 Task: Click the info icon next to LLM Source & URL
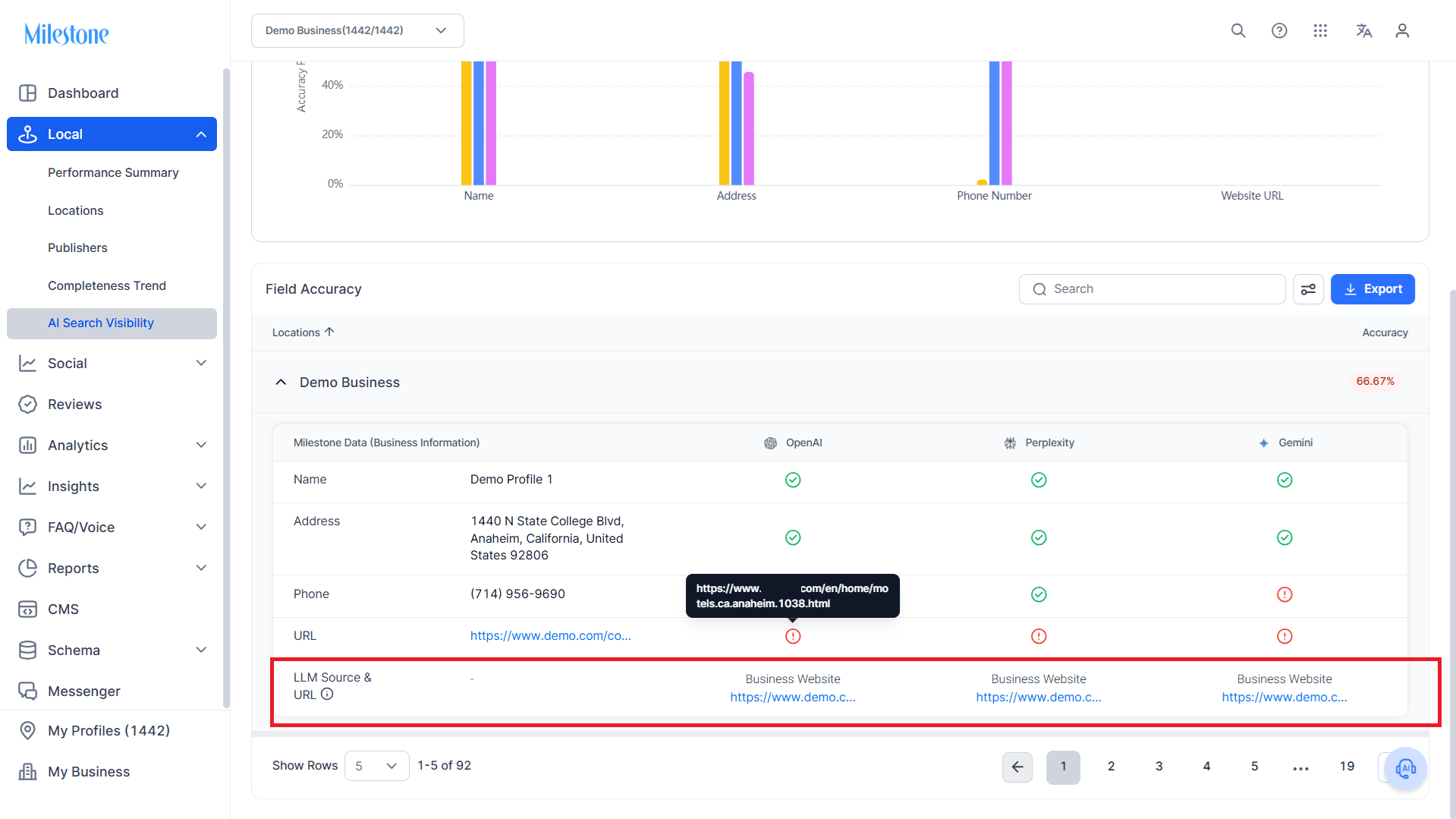click(x=327, y=694)
